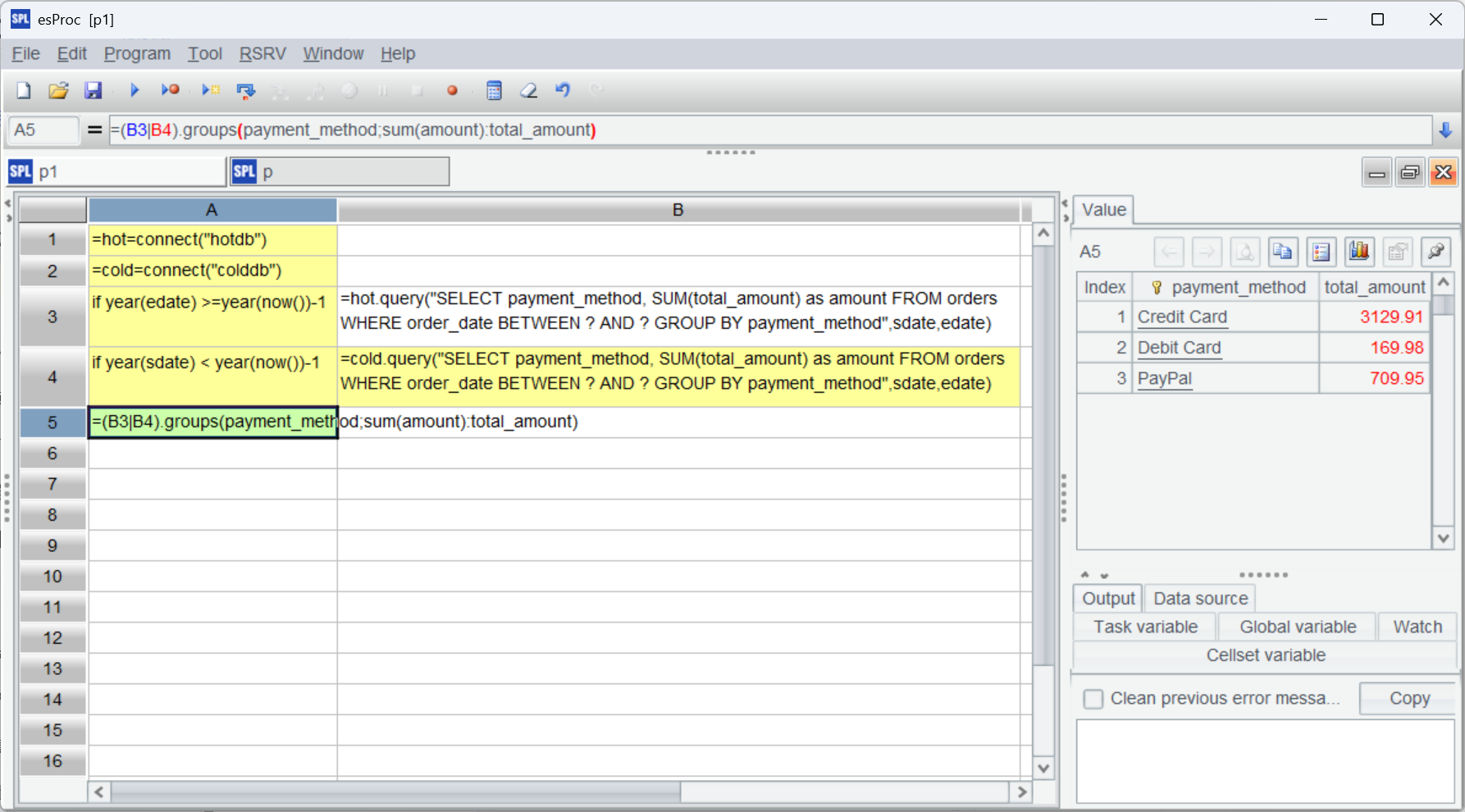
Task: Open the RSRV menu
Action: (262, 54)
